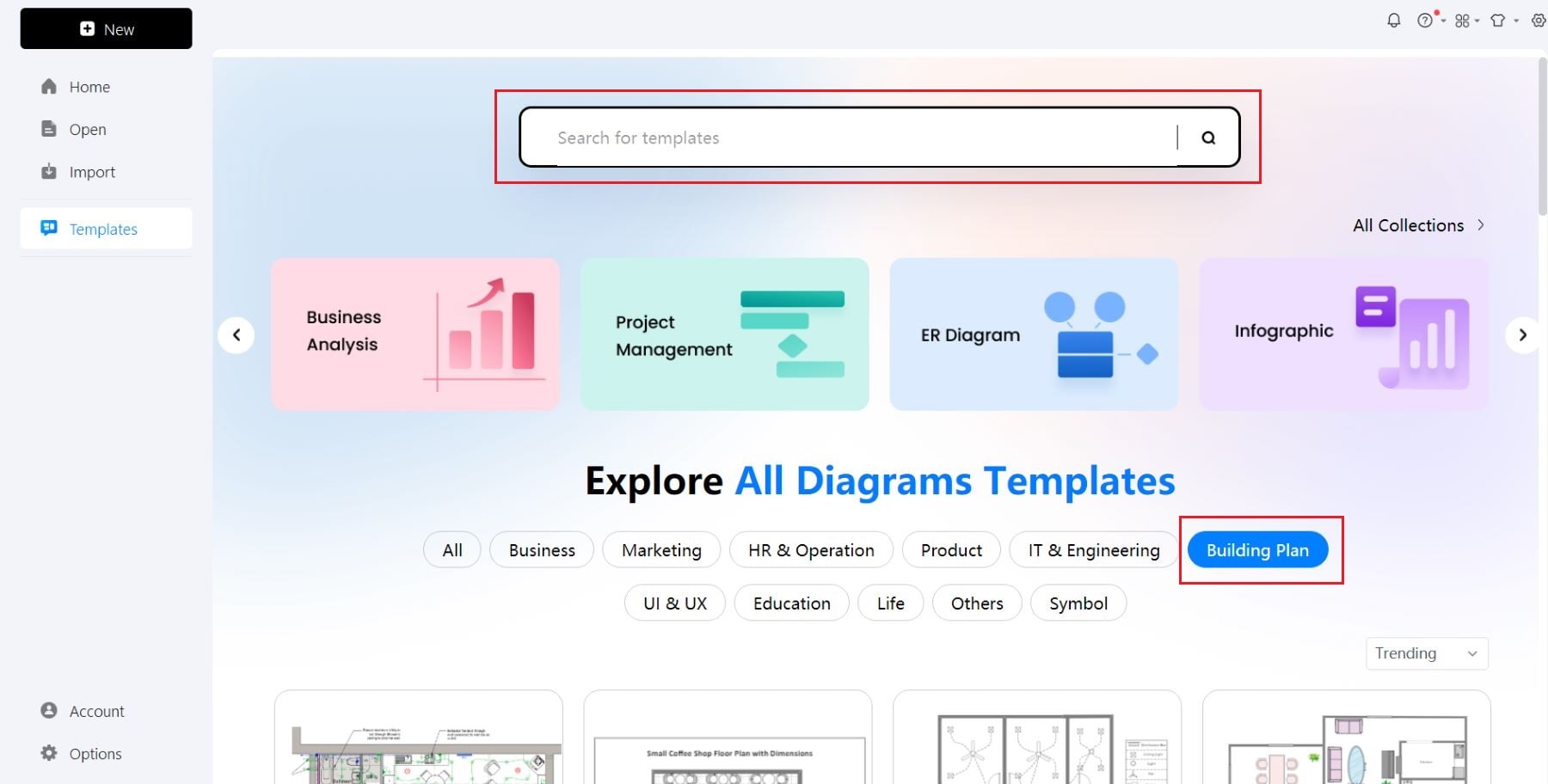Expand the apps grid menu arrow

pos(1477,21)
